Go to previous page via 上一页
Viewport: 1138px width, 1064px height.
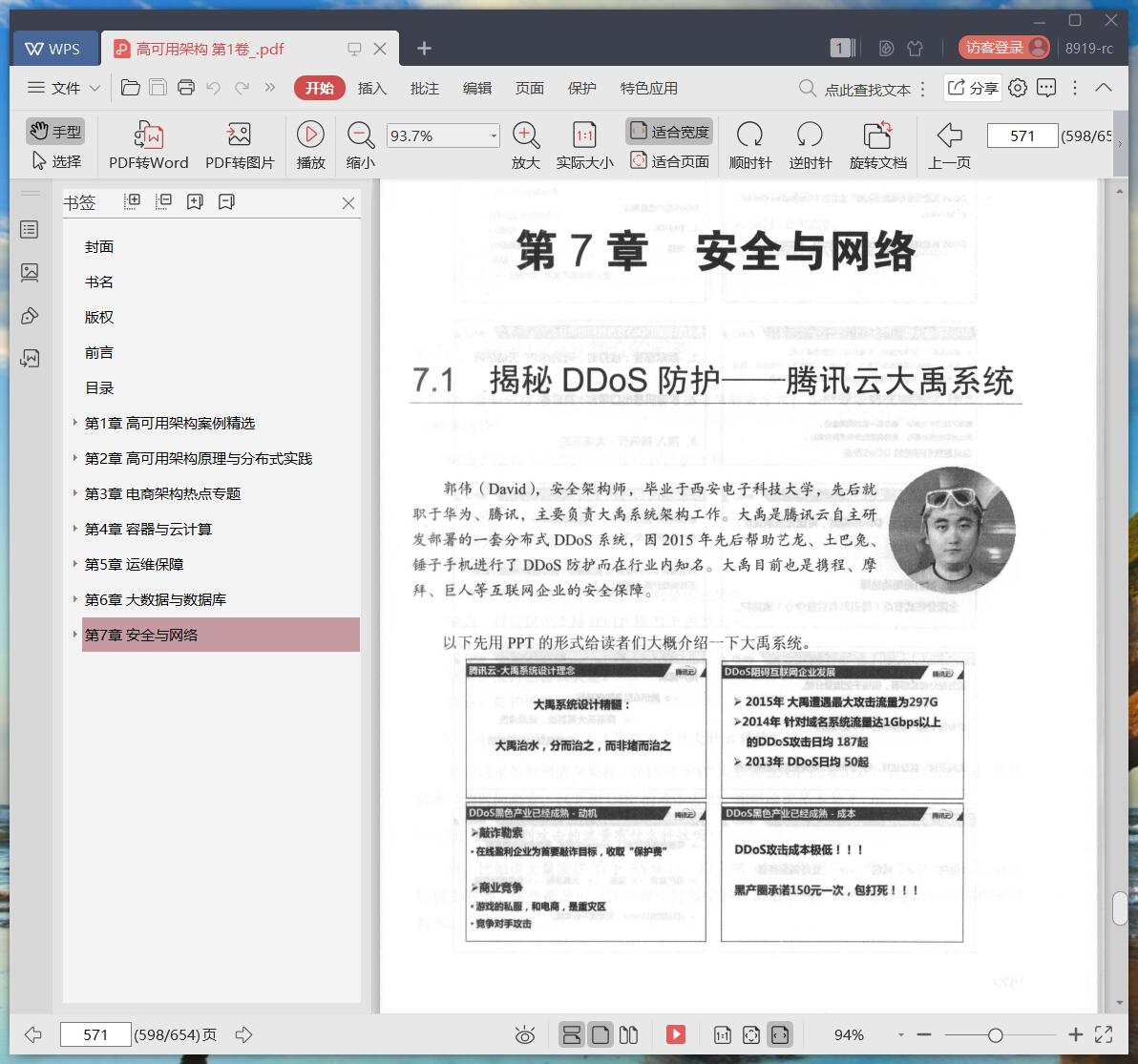pos(949,145)
